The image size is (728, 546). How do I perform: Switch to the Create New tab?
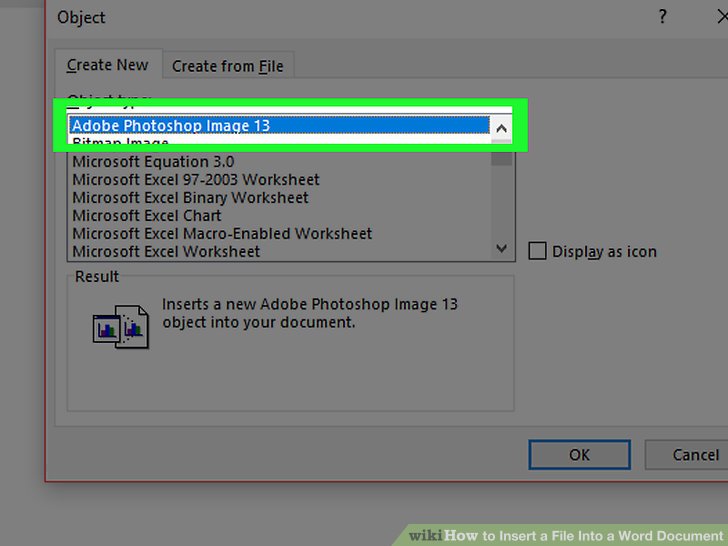click(108, 65)
